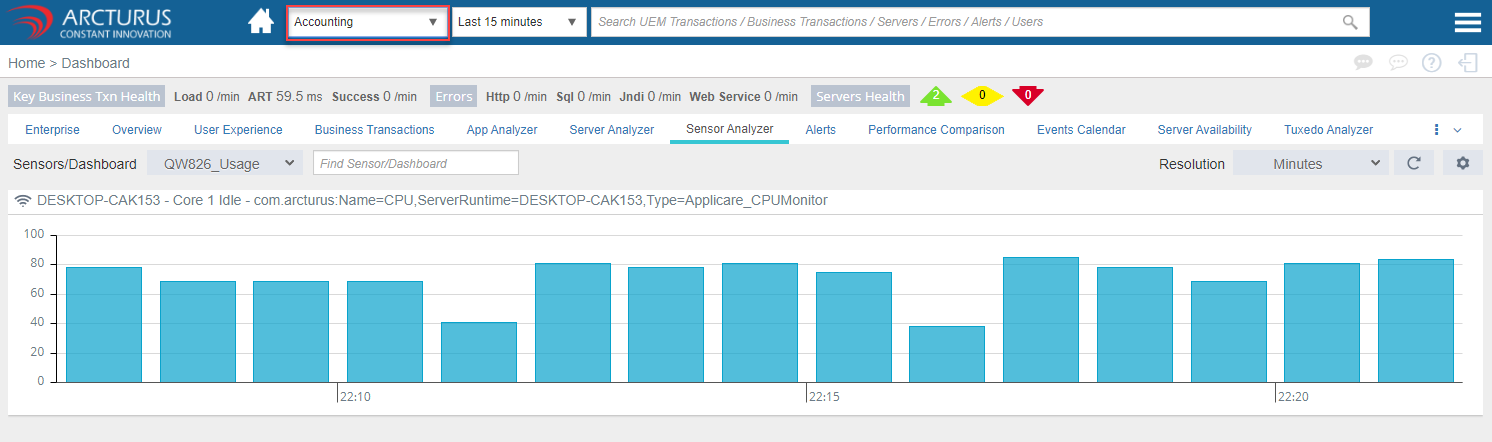Click the logout icon

(1467, 63)
